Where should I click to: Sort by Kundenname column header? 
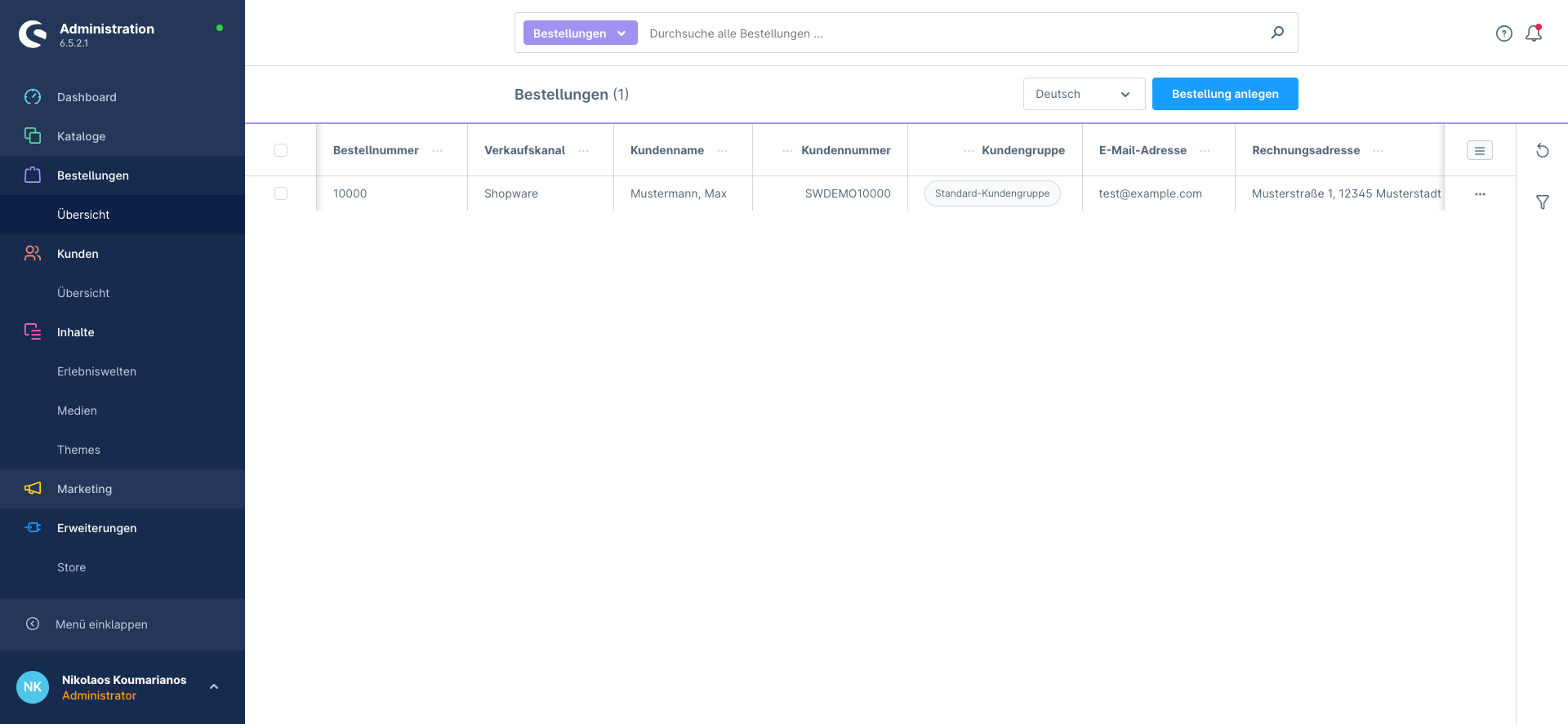pos(667,150)
